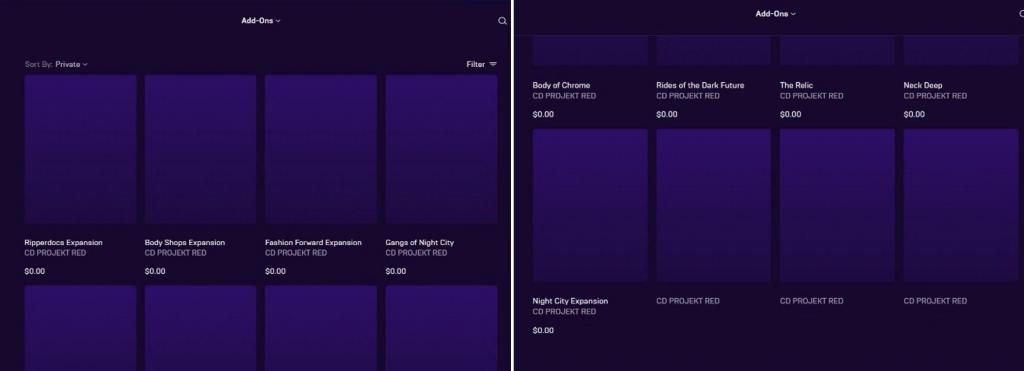This screenshot has height=371, width=1024.
Task: Open the Body of Chrome title link
Action: coord(561,85)
